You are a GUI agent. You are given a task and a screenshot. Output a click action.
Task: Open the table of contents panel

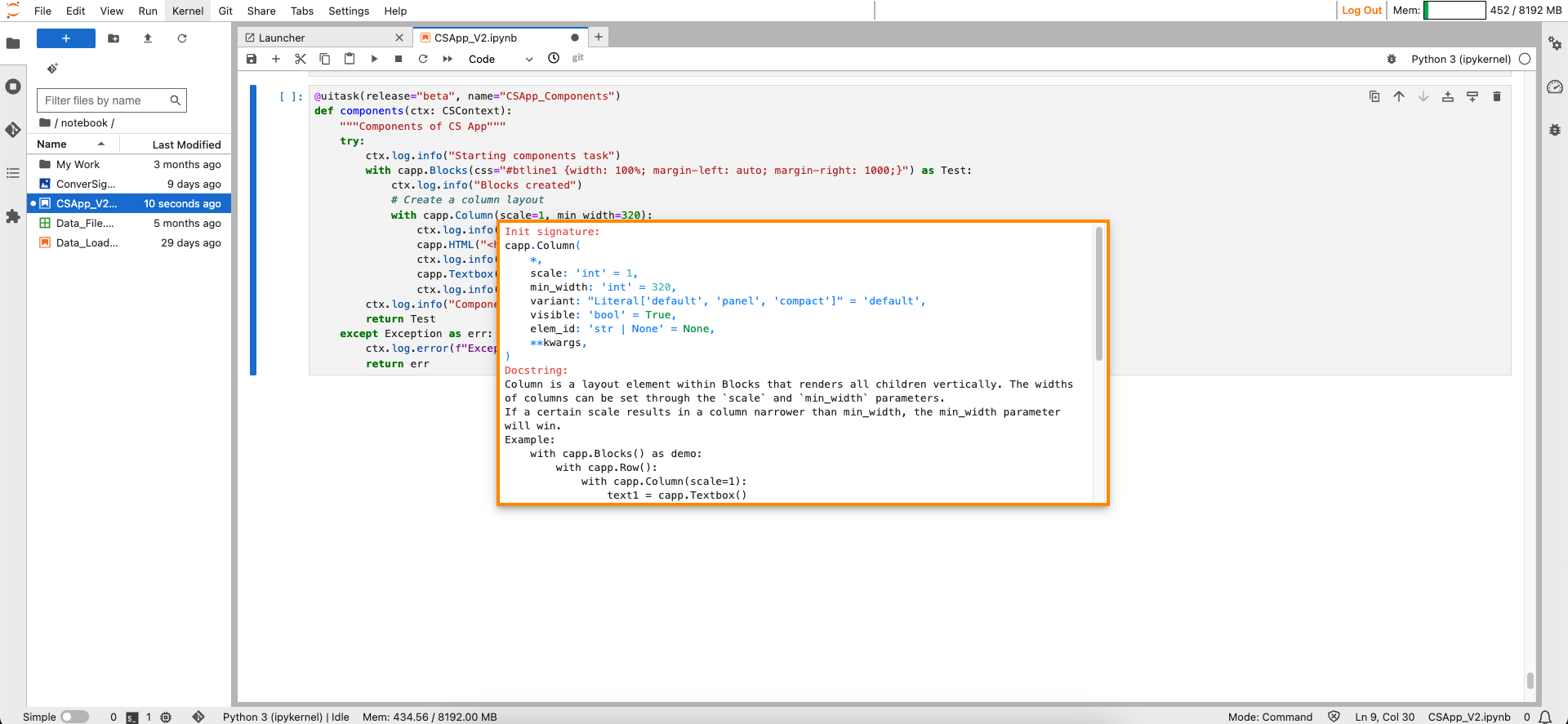coord(13,173)
